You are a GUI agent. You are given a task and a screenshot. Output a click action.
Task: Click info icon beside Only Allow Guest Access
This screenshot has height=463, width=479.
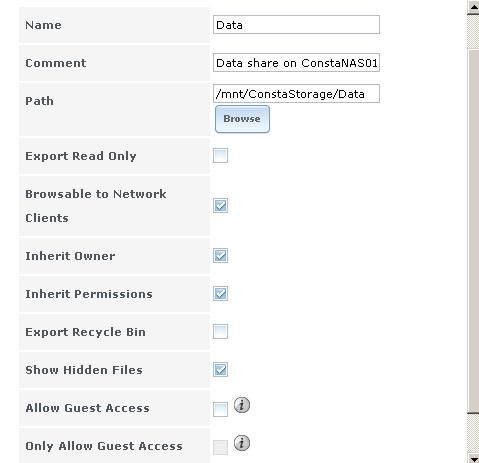point(242,443)
